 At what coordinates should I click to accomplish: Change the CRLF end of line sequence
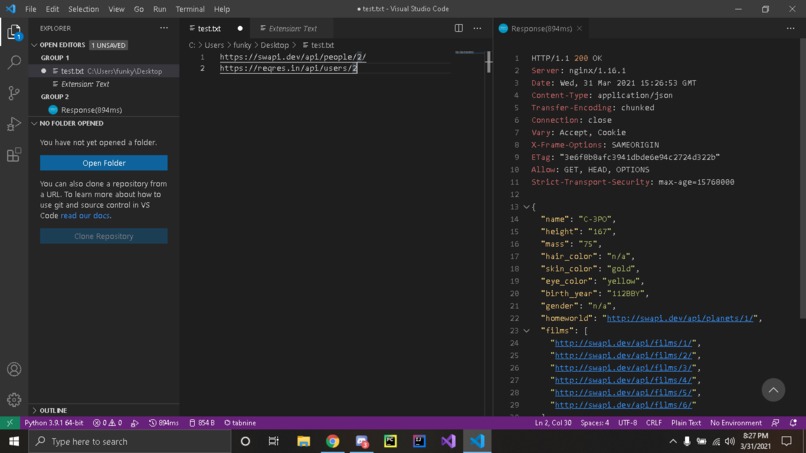coord(653,423)
